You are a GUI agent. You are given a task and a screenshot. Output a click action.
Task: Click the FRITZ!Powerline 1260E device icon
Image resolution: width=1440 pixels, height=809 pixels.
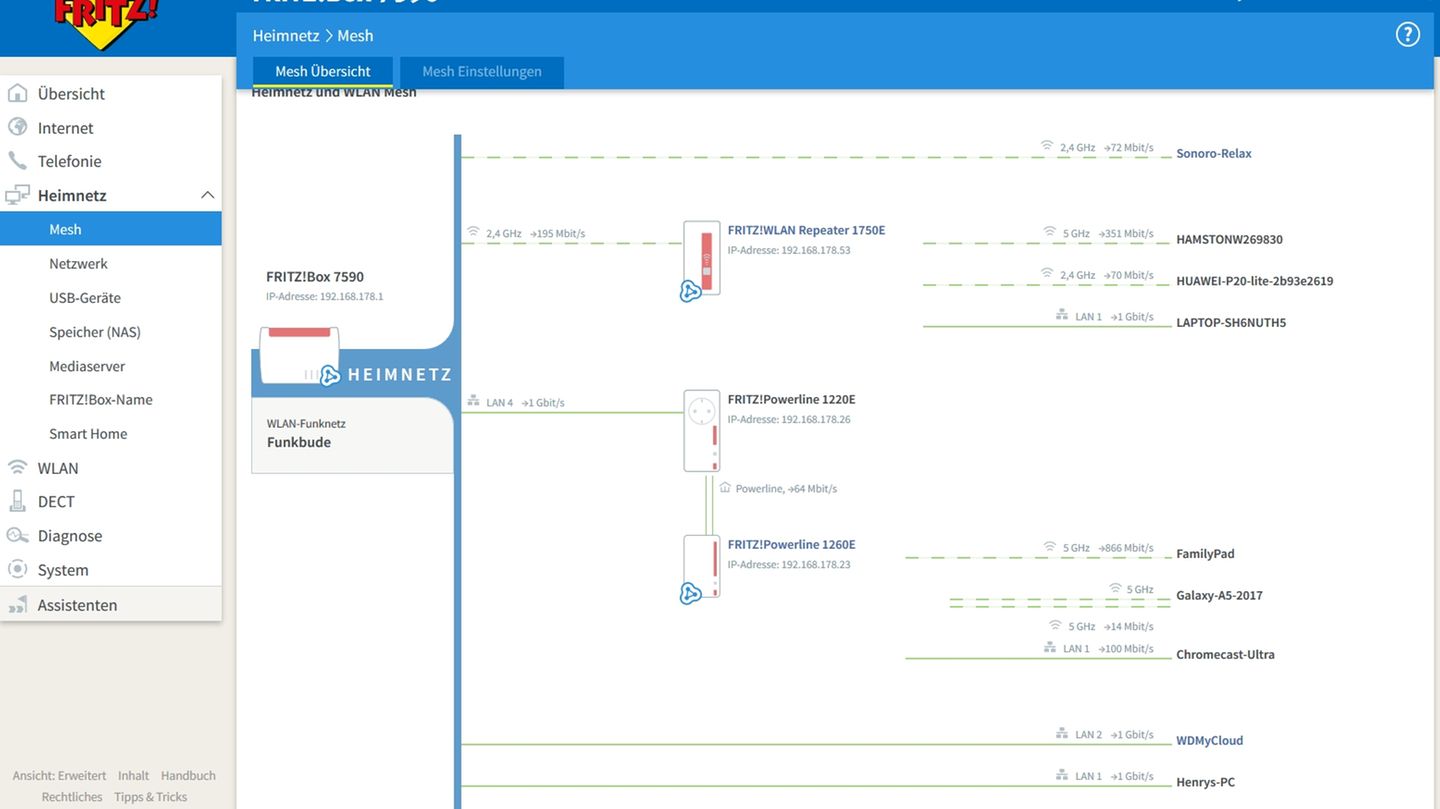(702, 568)
